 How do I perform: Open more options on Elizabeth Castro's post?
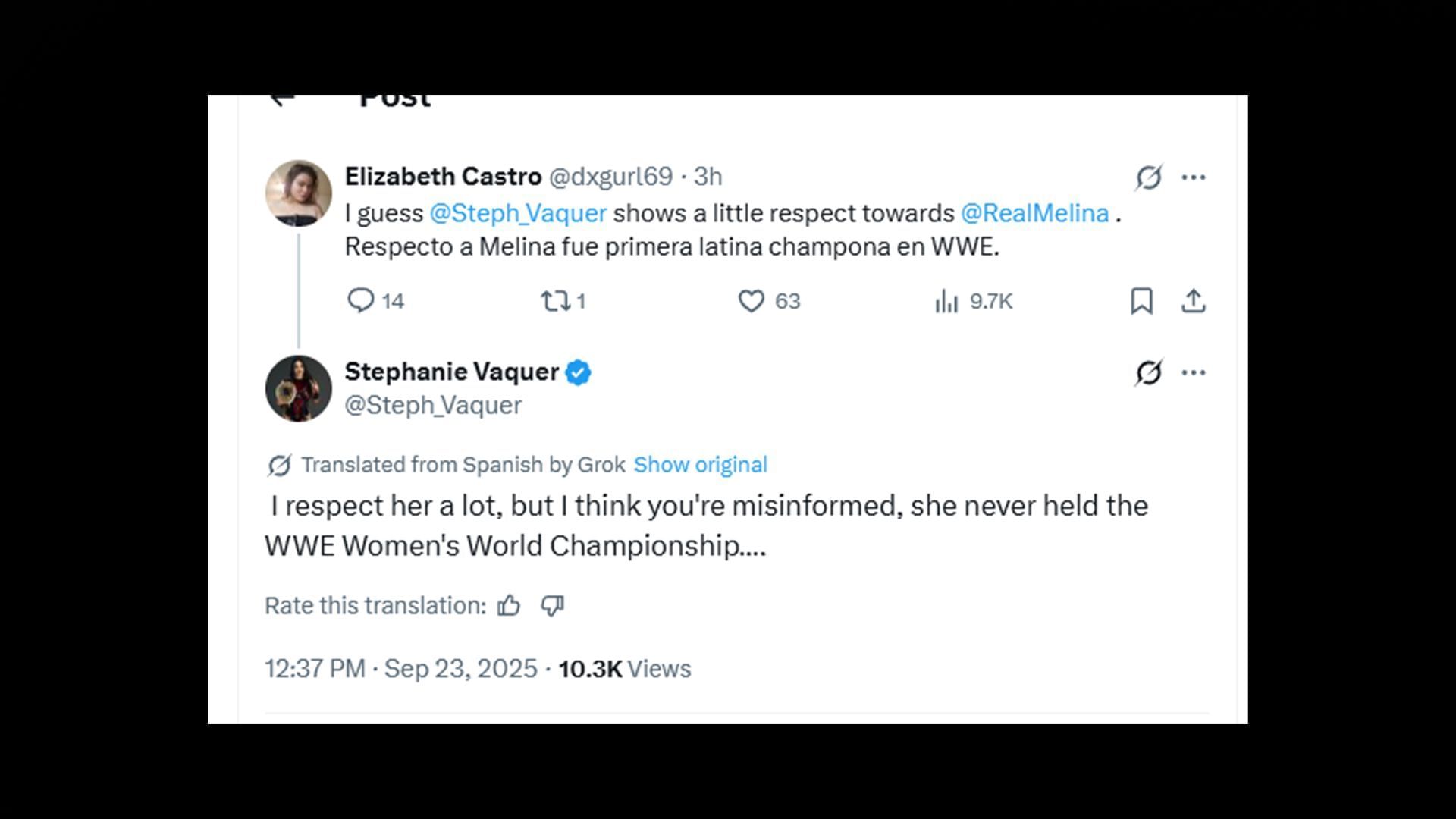point(1193,177)
